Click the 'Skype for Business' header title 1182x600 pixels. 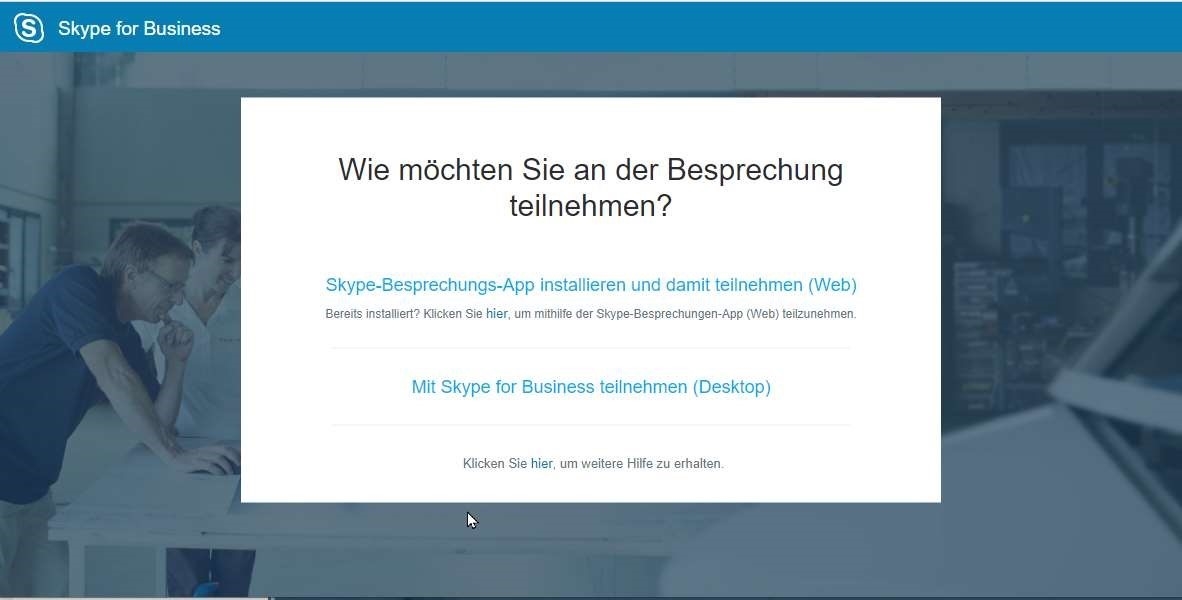139,29
